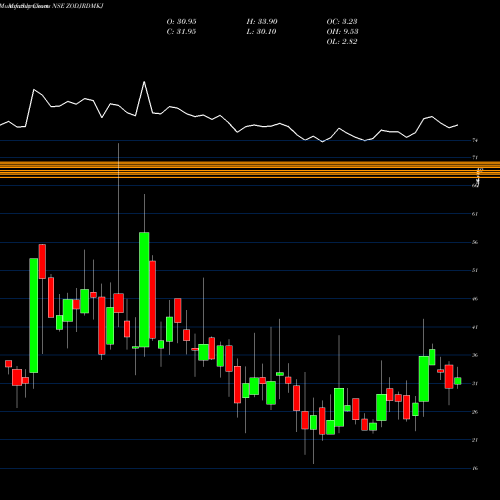Viewport: 500px width, 500px height.
Task: Click the price axis label 21
Action: click(x=475, y=440)
